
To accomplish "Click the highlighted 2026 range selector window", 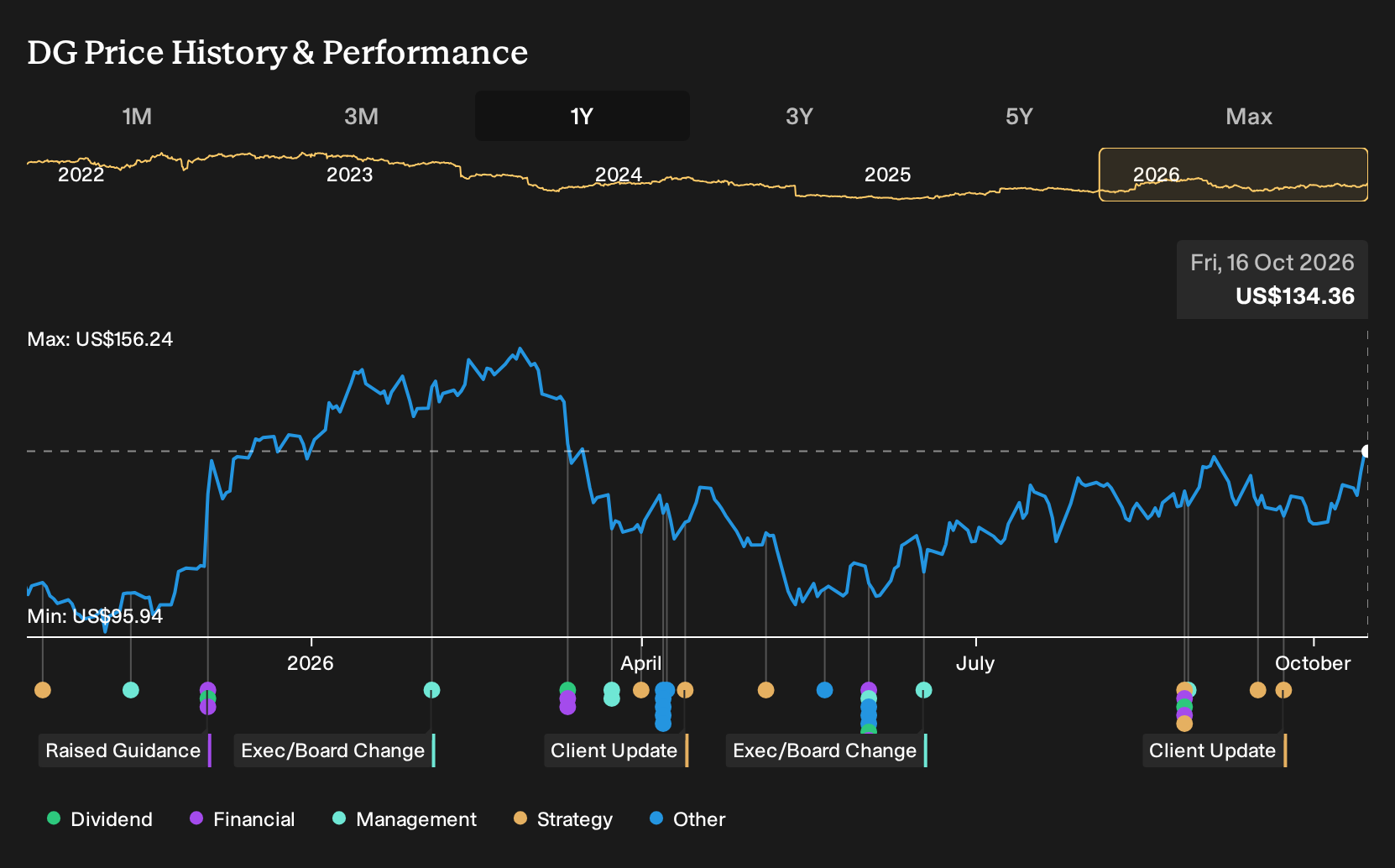I will [x=1233, y=175].
